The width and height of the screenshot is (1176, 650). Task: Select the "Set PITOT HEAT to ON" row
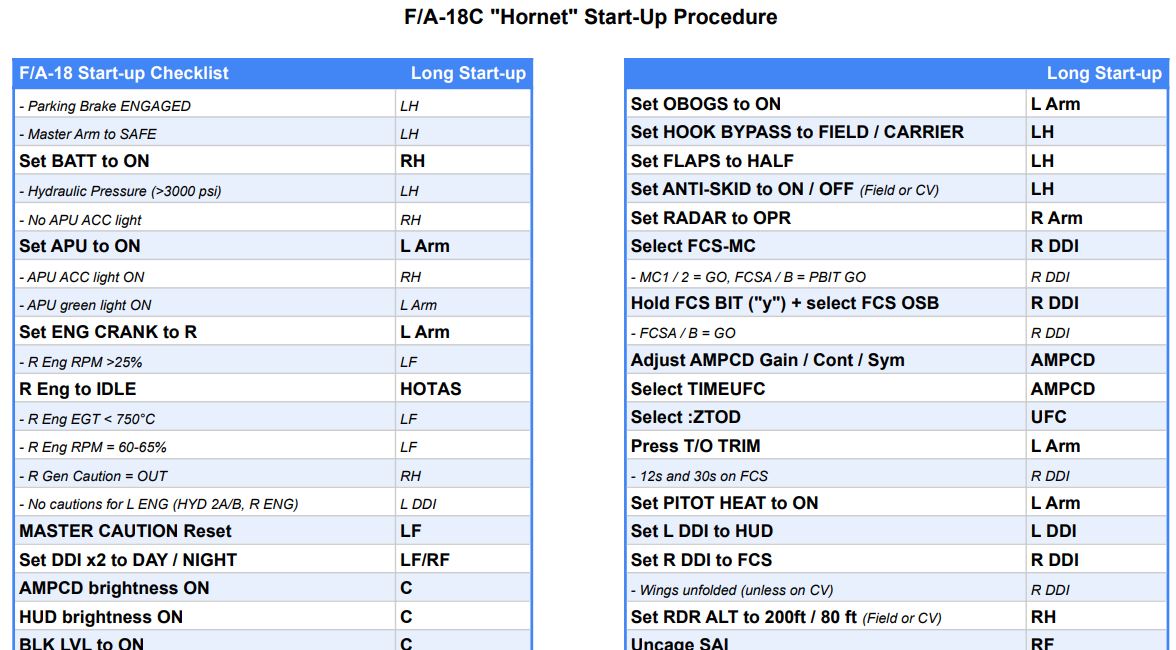point(724,503)
